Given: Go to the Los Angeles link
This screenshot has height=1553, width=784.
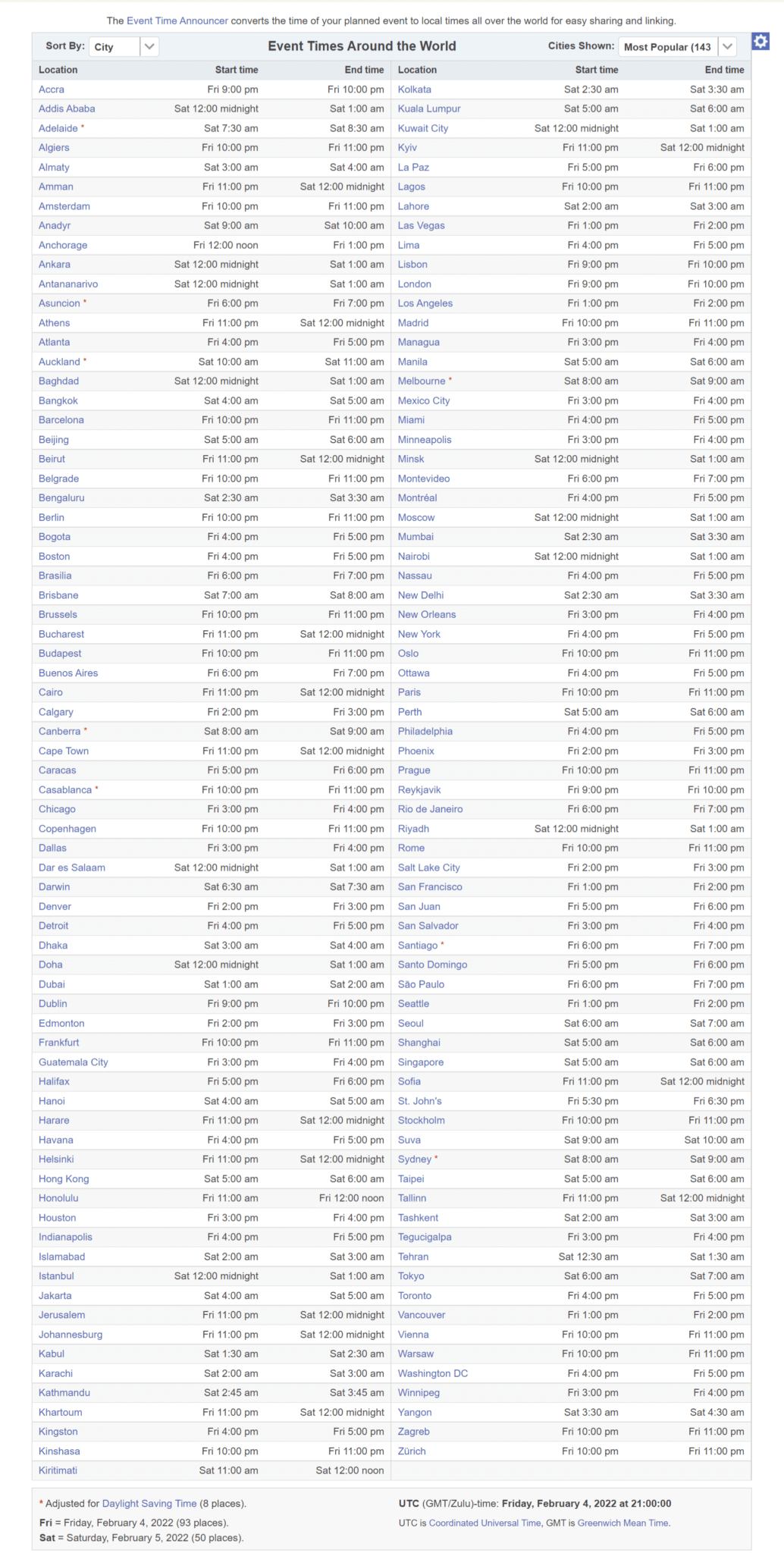Looking at the screenshot, I should pyautogui.click(x=425, y=303).
